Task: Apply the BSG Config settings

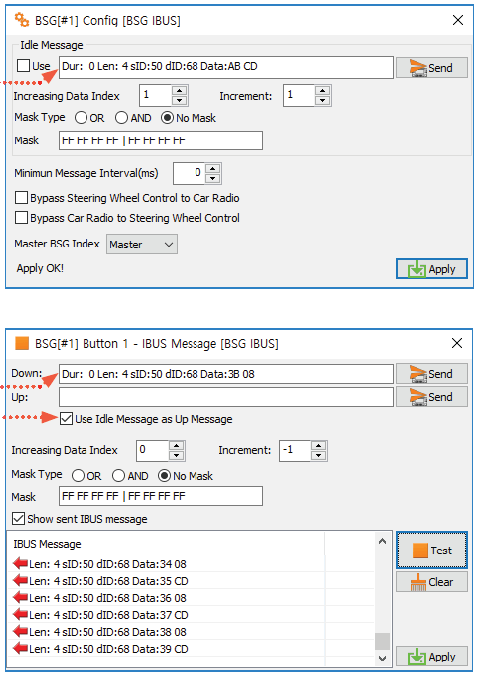Action: click(x=431, y=269)
